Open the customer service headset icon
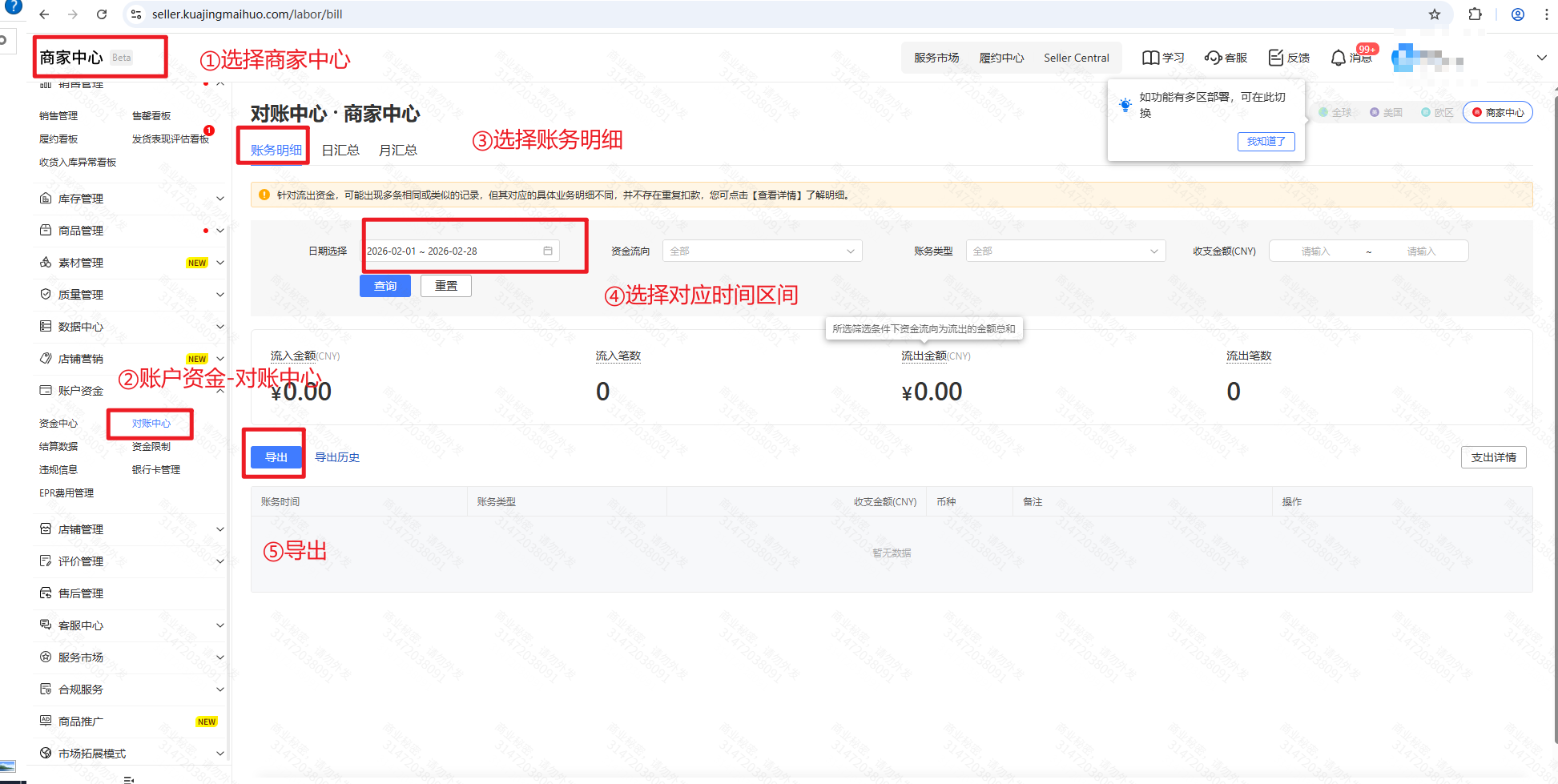The image size is (1558, 784). [x=1213, y=58]
